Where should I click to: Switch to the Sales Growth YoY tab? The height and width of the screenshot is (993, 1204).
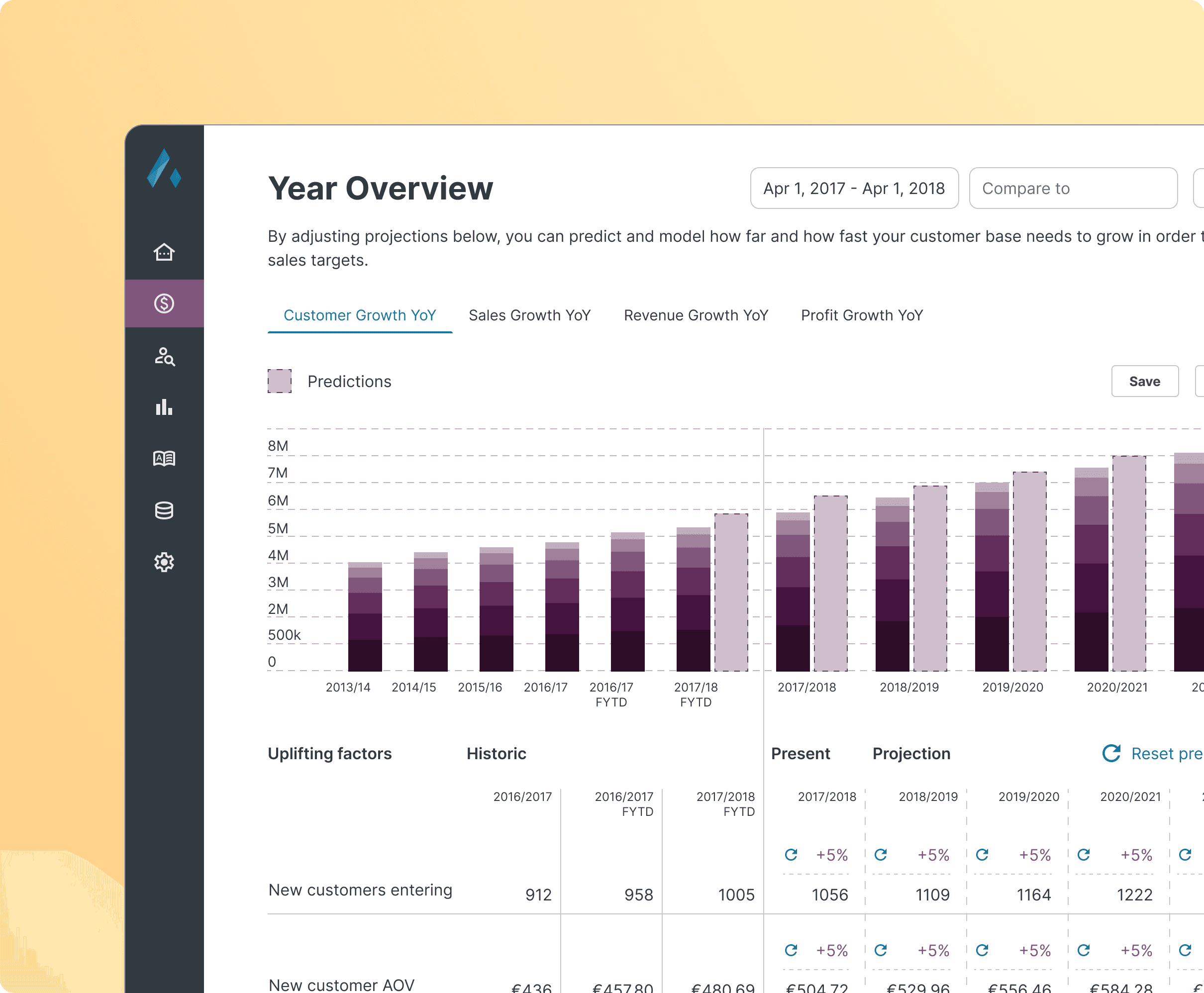tap(529, 315)
